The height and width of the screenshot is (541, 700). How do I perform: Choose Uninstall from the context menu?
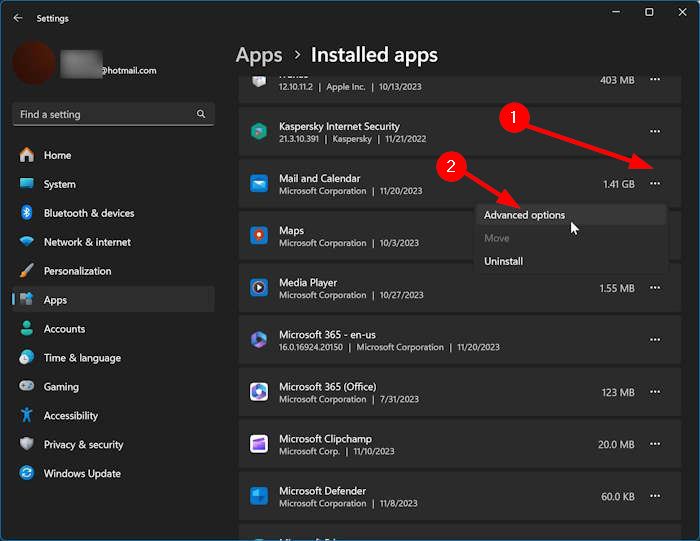(571, 261)
